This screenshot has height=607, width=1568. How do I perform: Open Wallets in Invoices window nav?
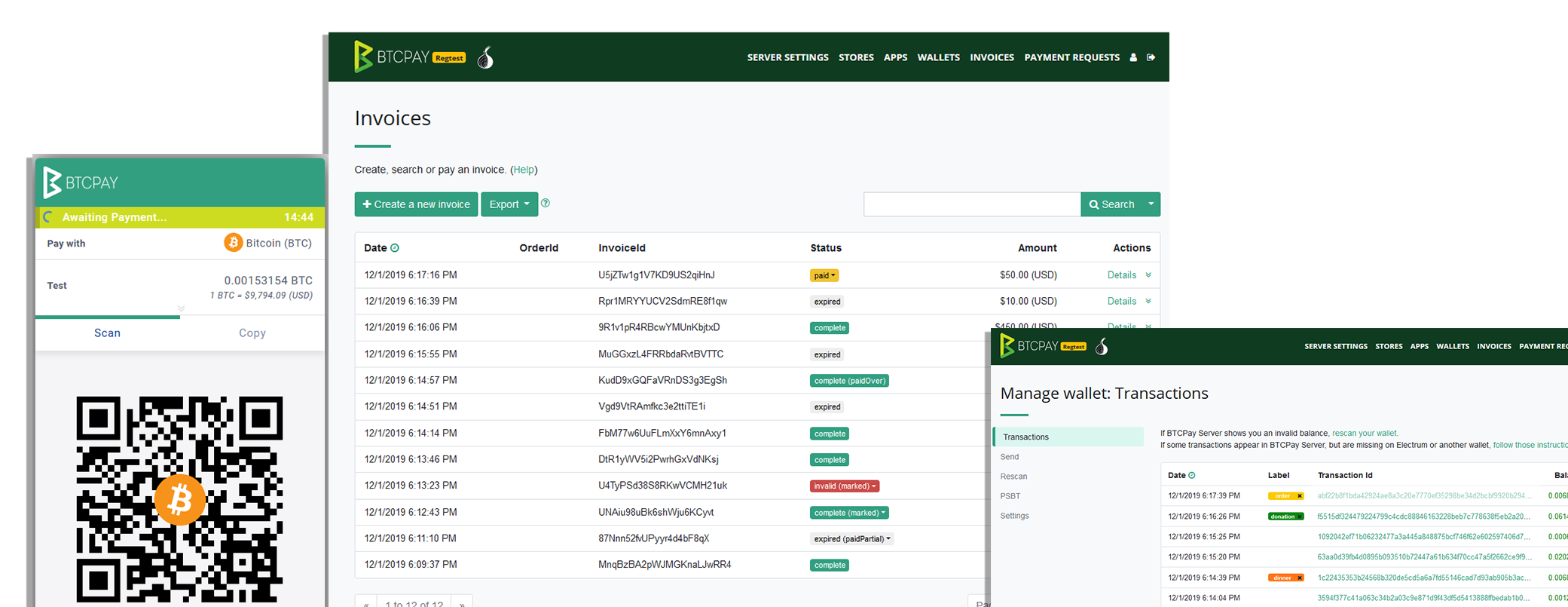[938, 57]
